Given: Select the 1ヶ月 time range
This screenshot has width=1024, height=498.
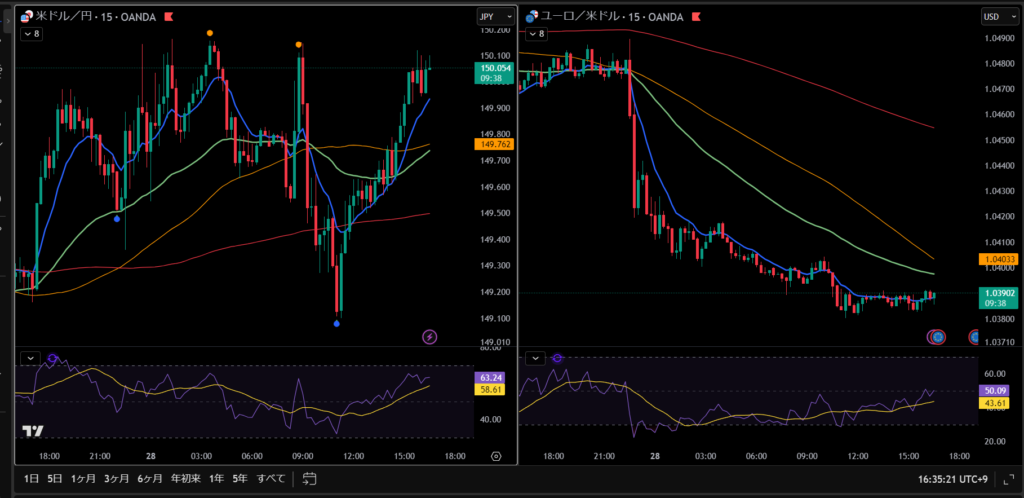Looking at the screenshot, I should click(83, 478).
